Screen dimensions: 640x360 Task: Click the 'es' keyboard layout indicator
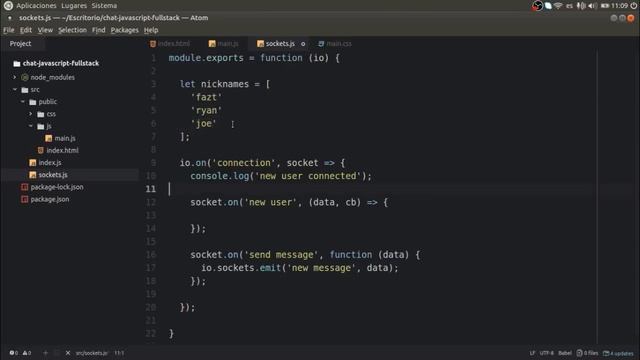pos(569,6)
